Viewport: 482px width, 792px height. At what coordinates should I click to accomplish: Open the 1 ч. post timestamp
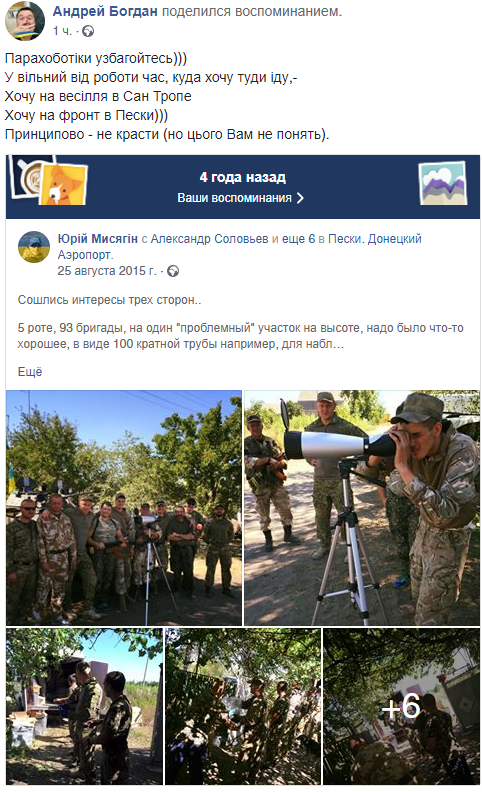pyautogui.click(x=63, y=31)
